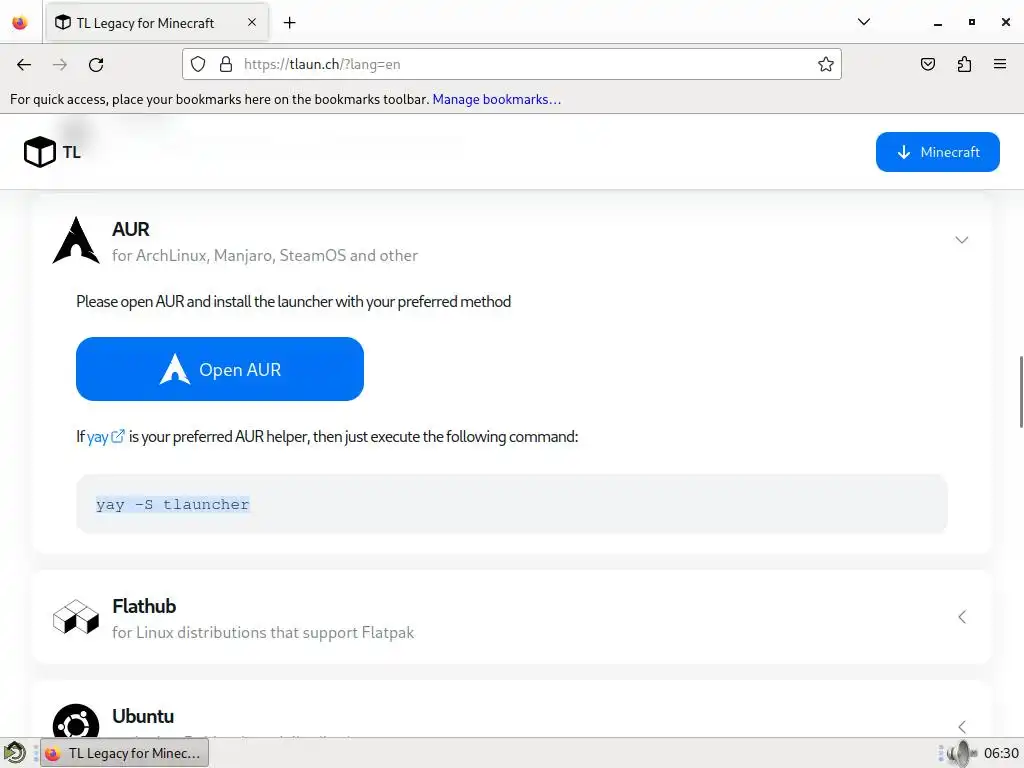Click the Open AUR button
The width and height of the screenshot is (1024, 768).
pyautogui.click(x=219, y=369)
